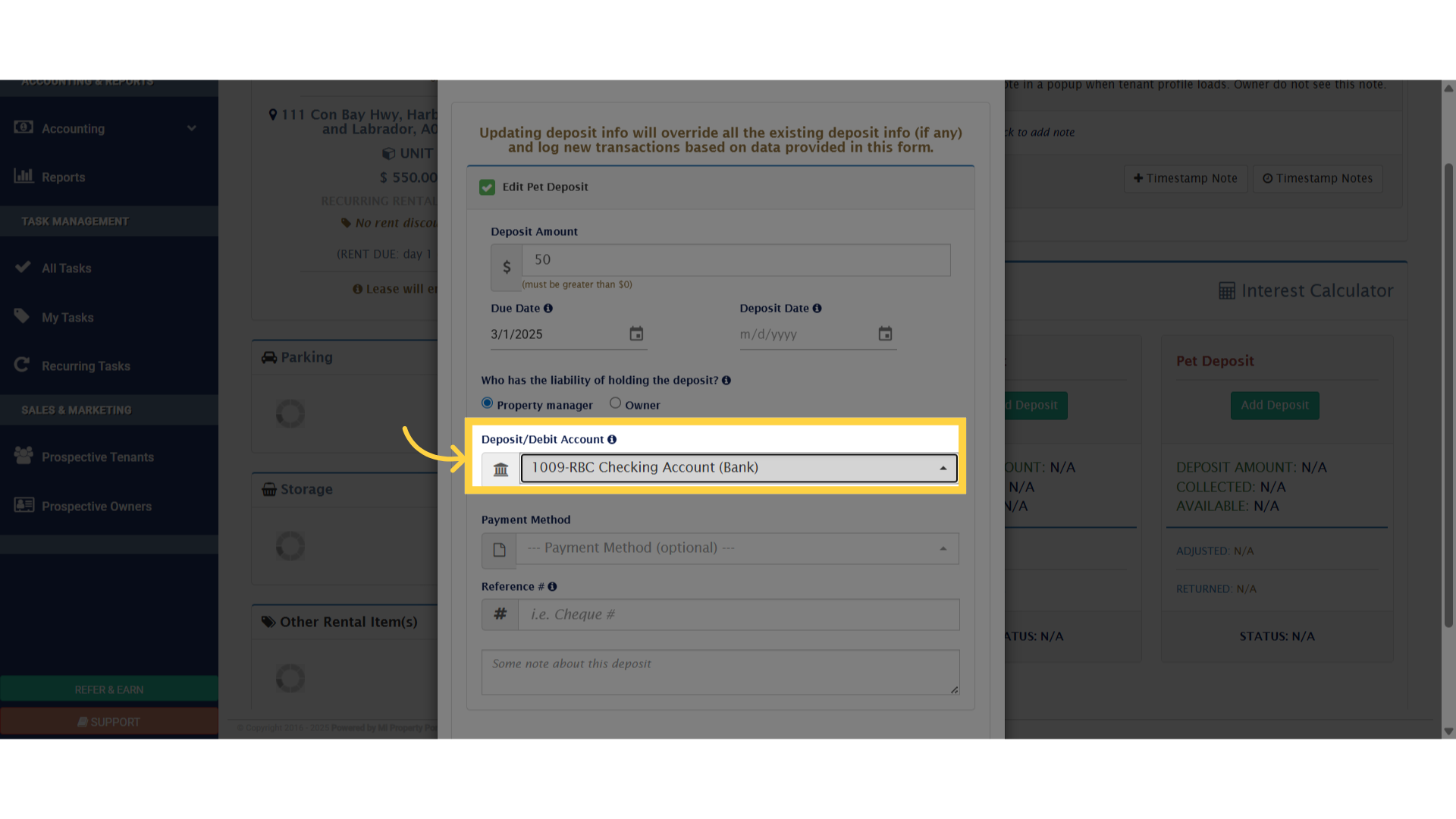
Task: Click the Prospective Tenants people icon
Action: [24, 455]
